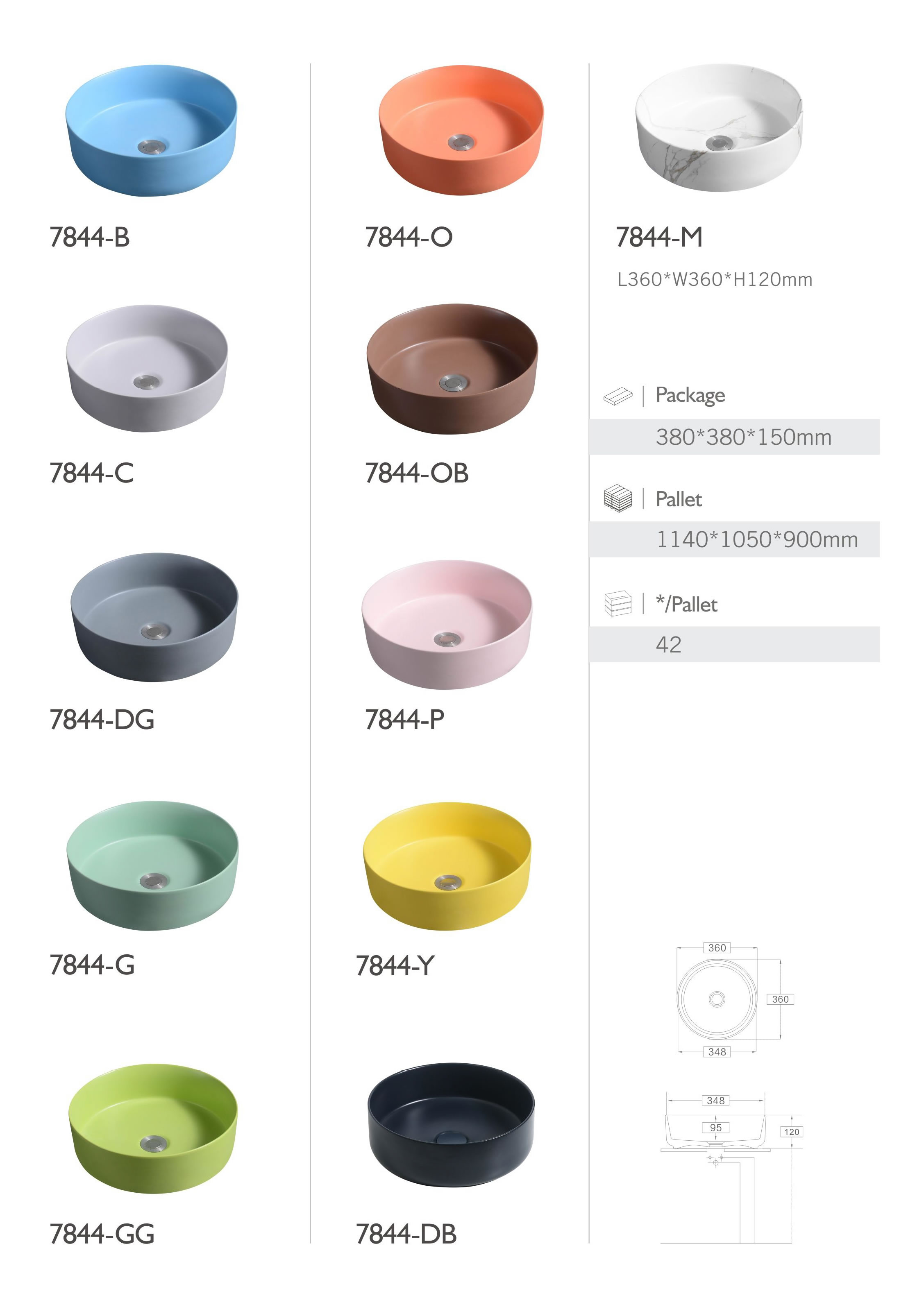This screenshot has height=1316, width=899.
Task: Select the blue 7844-B basin image
Action: coord(151,131)
